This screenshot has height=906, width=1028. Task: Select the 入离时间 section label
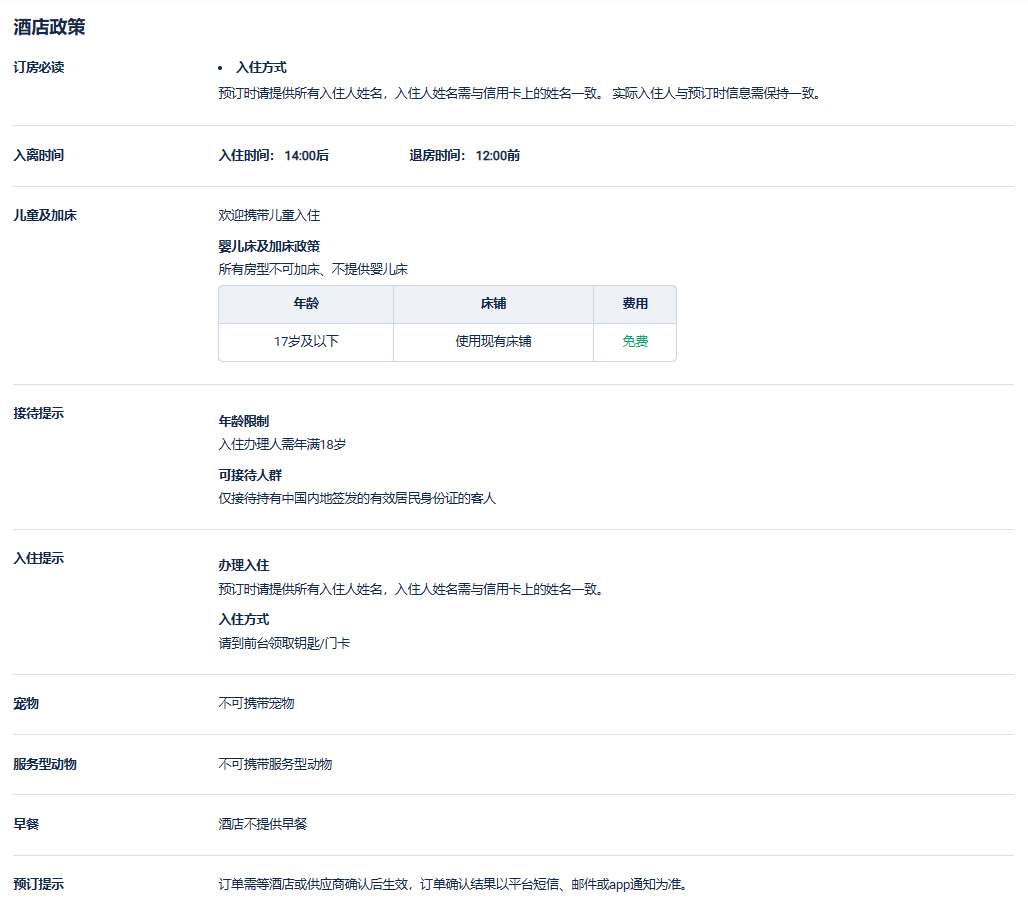(39, 156)
